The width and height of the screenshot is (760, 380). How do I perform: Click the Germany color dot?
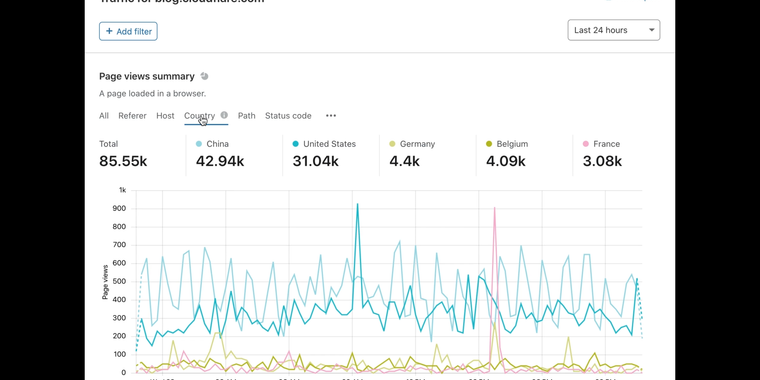point(392,144)
